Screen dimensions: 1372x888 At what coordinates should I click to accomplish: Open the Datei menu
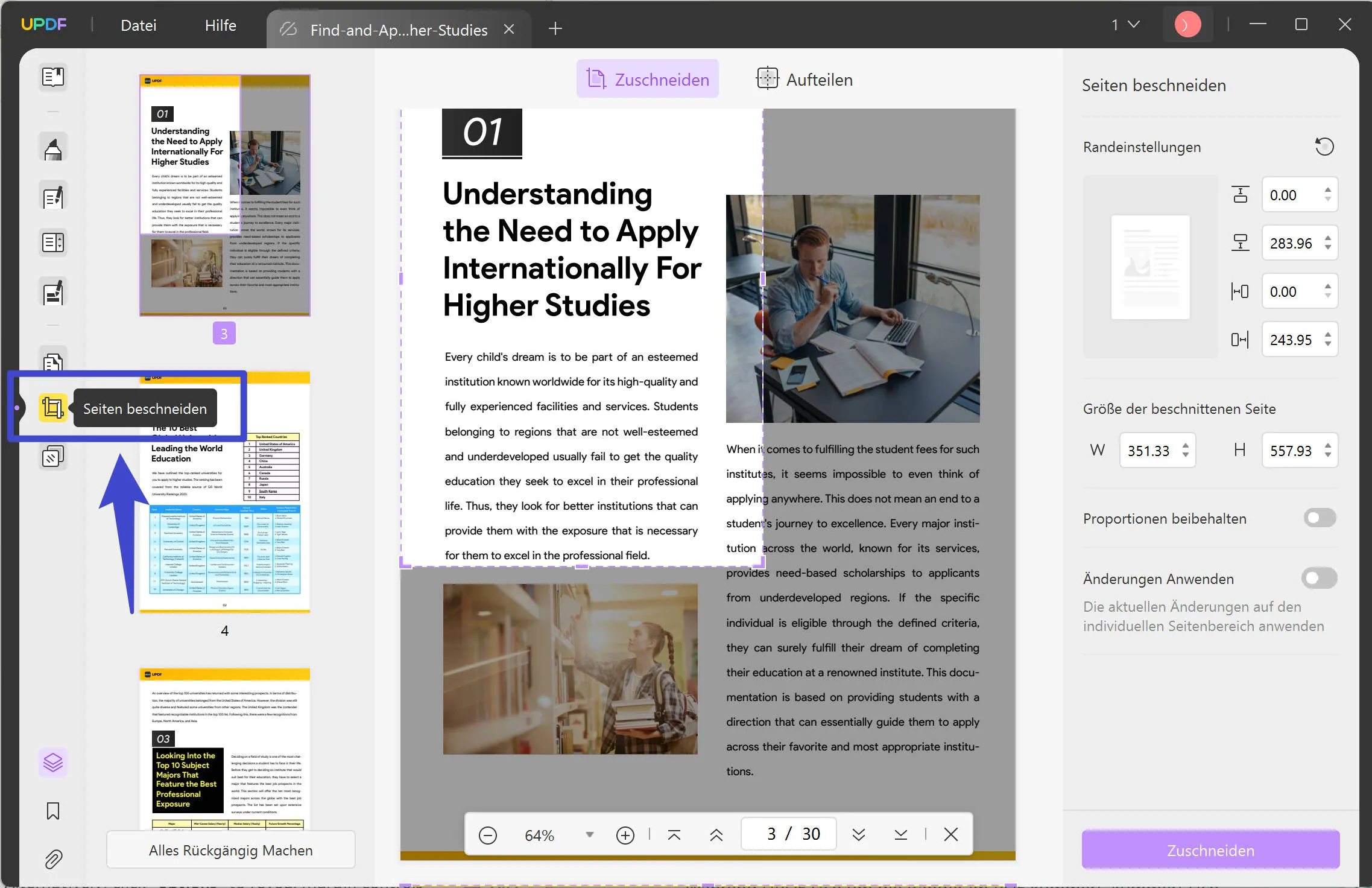pos(138,25)
